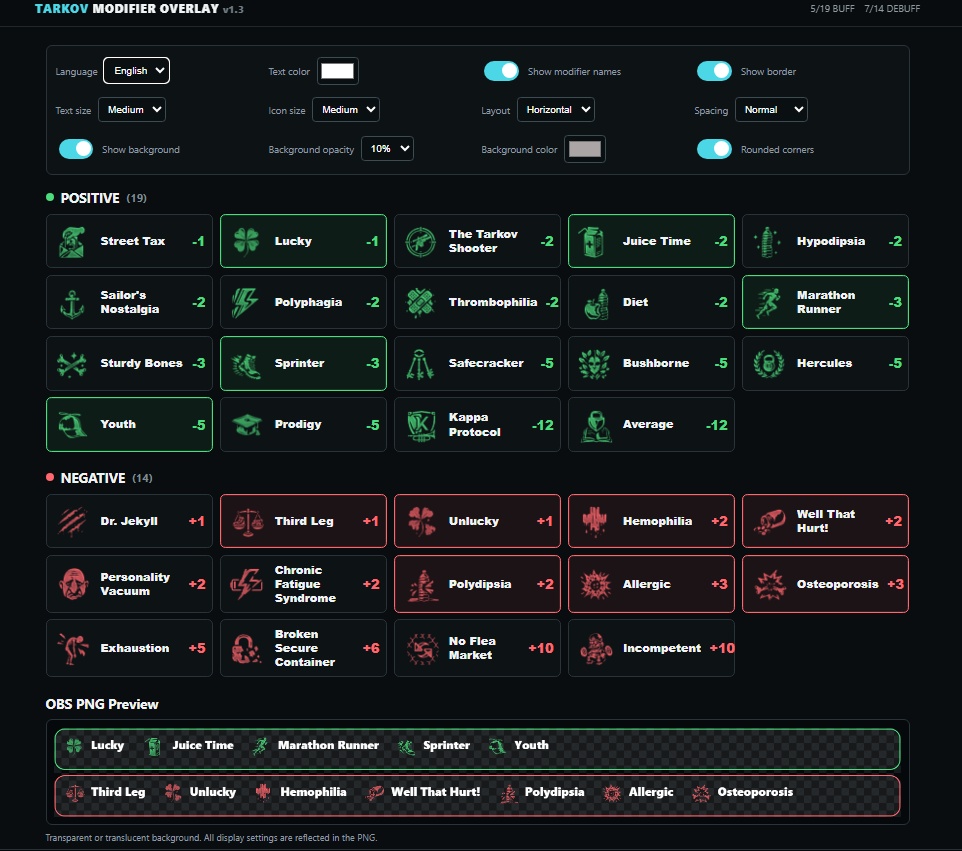The image size is (962, 851).
Task: Click the Prodigy graduation cap icon
Action: click(247, 425)
